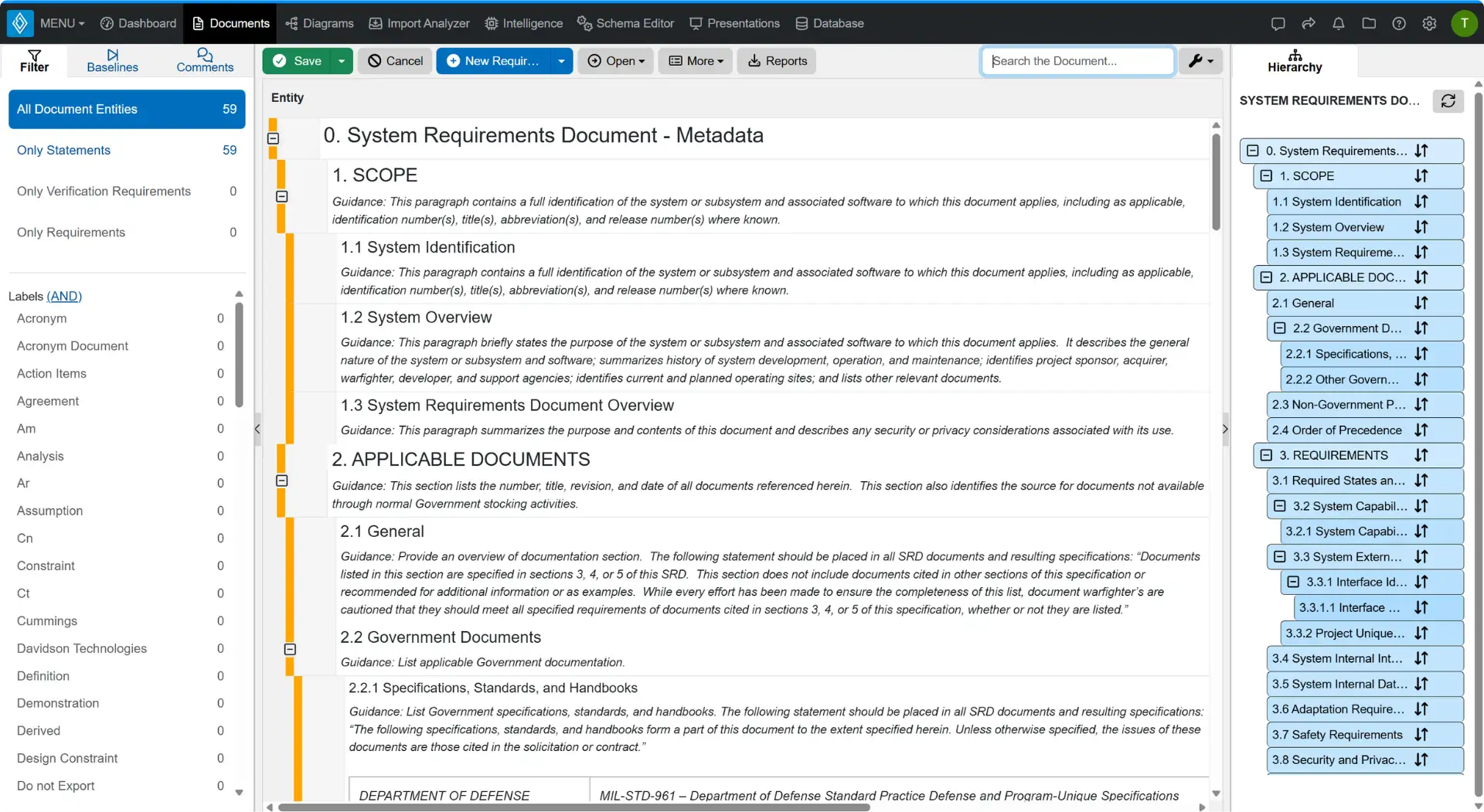
Task: Reorder 3.7 Safety Requirements node
Action: [1421, 735]
